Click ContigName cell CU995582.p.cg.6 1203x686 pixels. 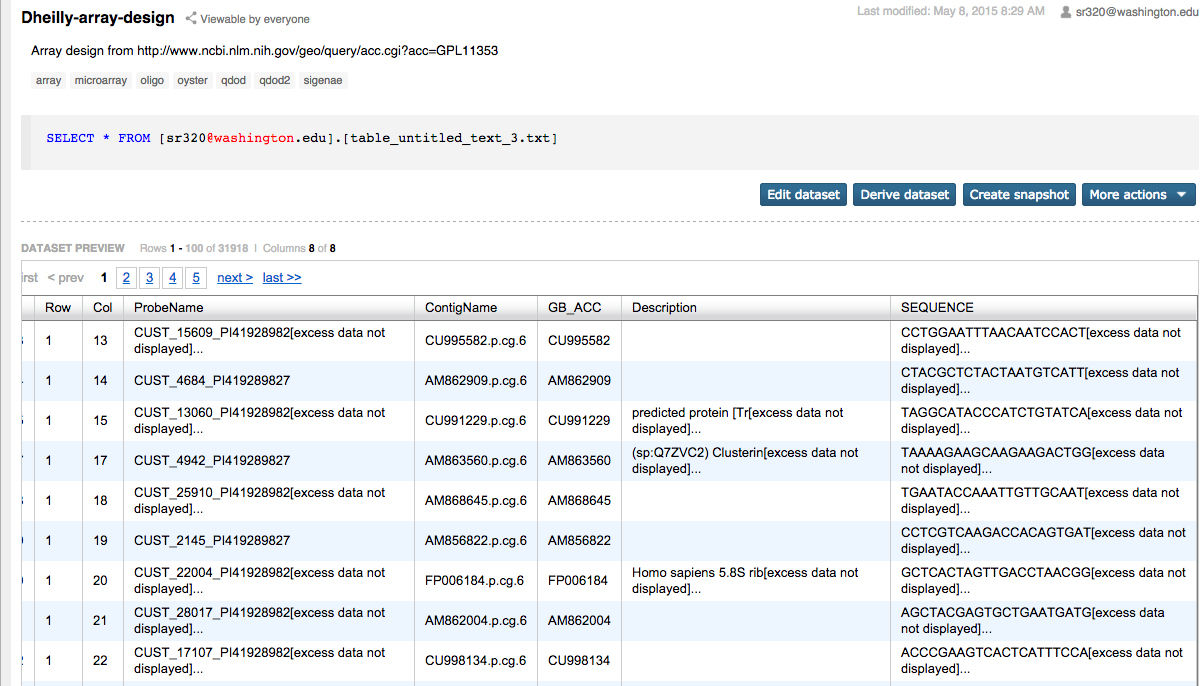[475, 341]
